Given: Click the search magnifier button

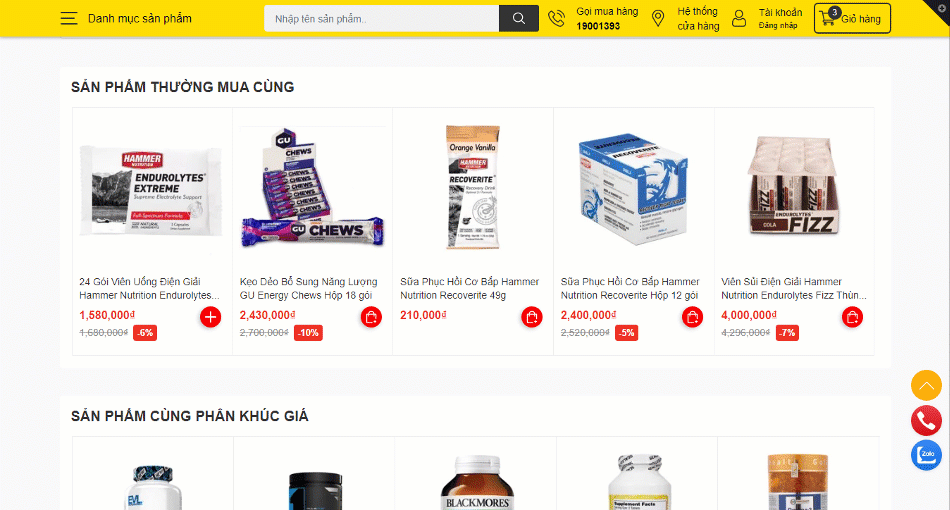Looking at the screenshot, I should click(519, 18).
